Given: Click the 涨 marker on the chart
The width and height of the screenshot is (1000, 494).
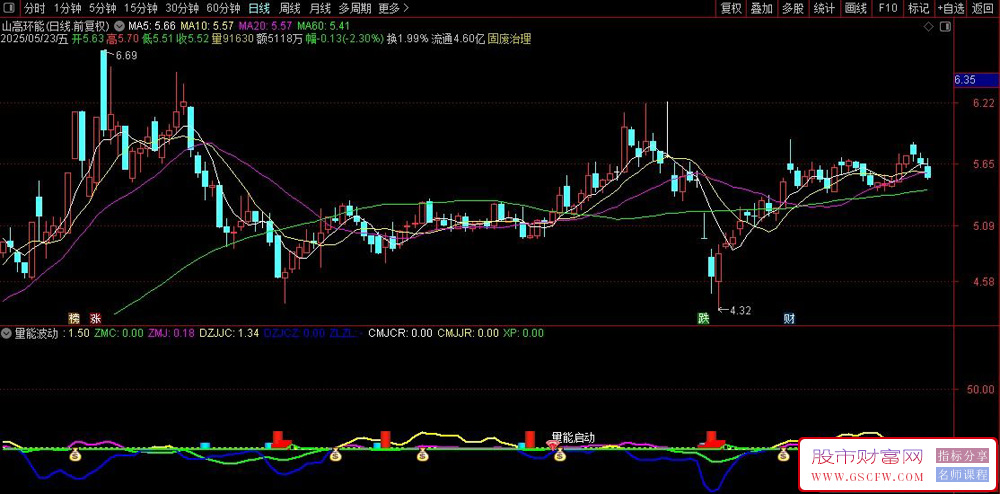Looking at the screenshot, I should (x=95, y=318).
